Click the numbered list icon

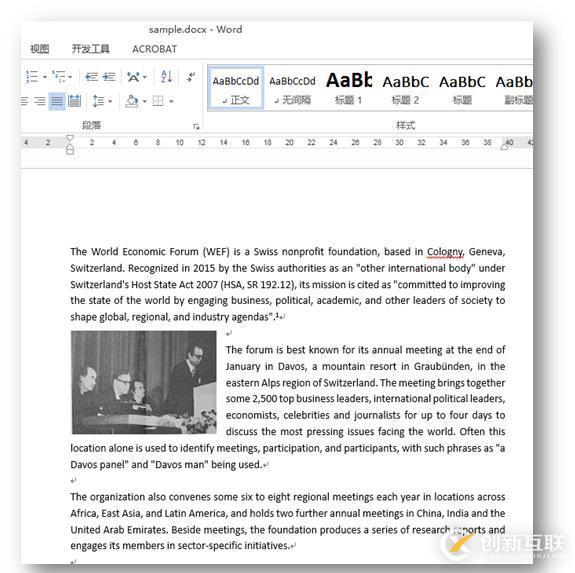pyautogui.click(x=32, y=77)
